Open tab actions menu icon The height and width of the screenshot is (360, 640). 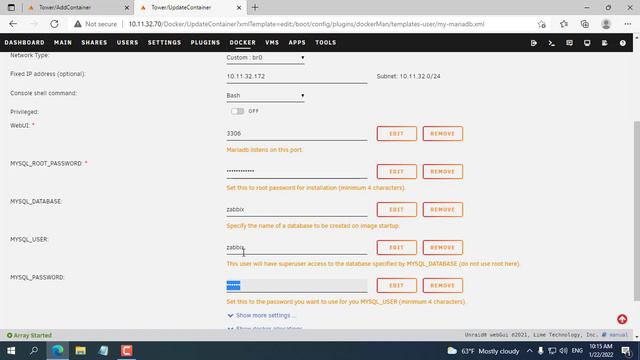(11, 7)
